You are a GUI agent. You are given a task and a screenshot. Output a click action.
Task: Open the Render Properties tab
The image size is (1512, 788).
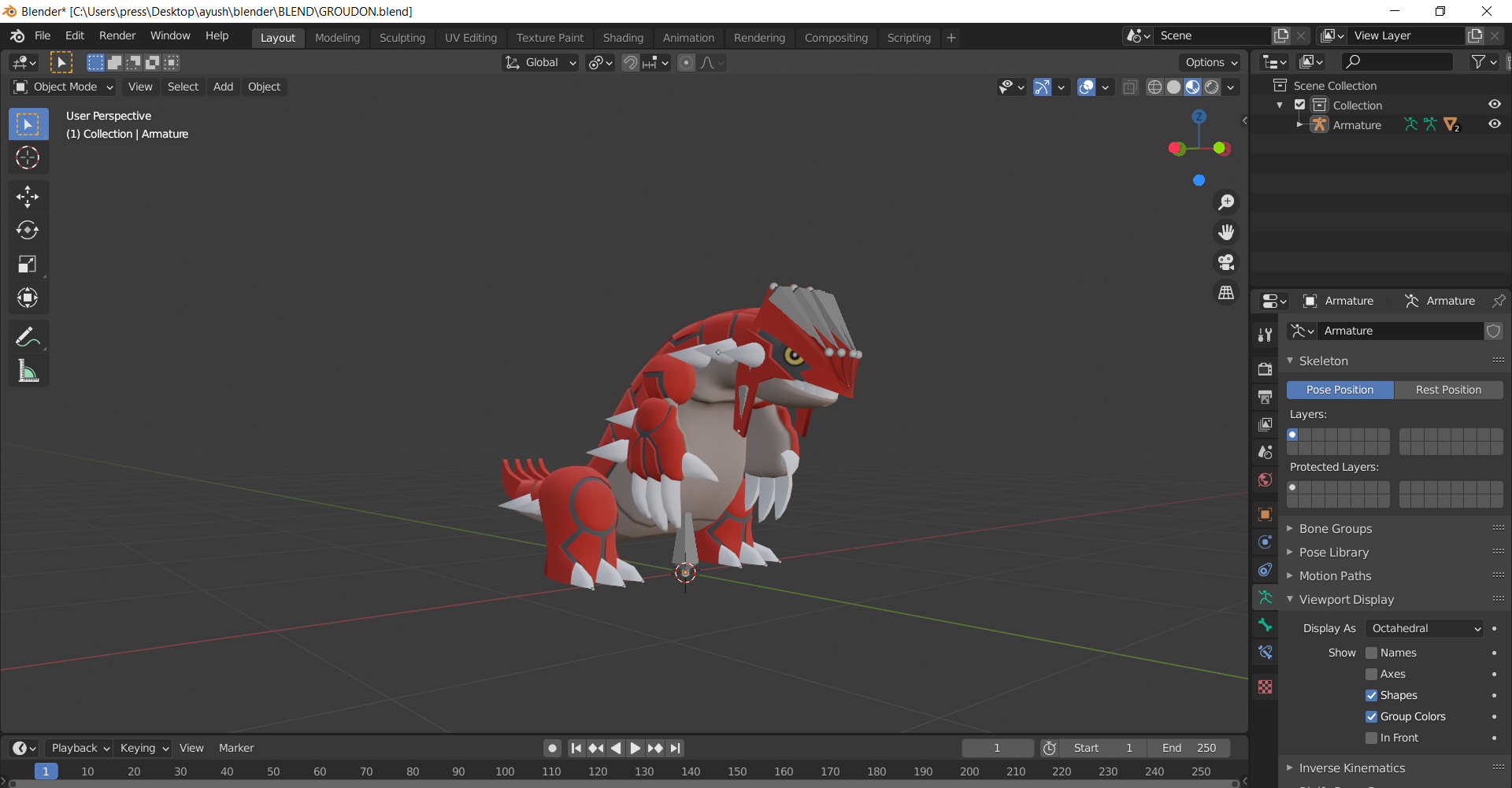point(1266,368)
